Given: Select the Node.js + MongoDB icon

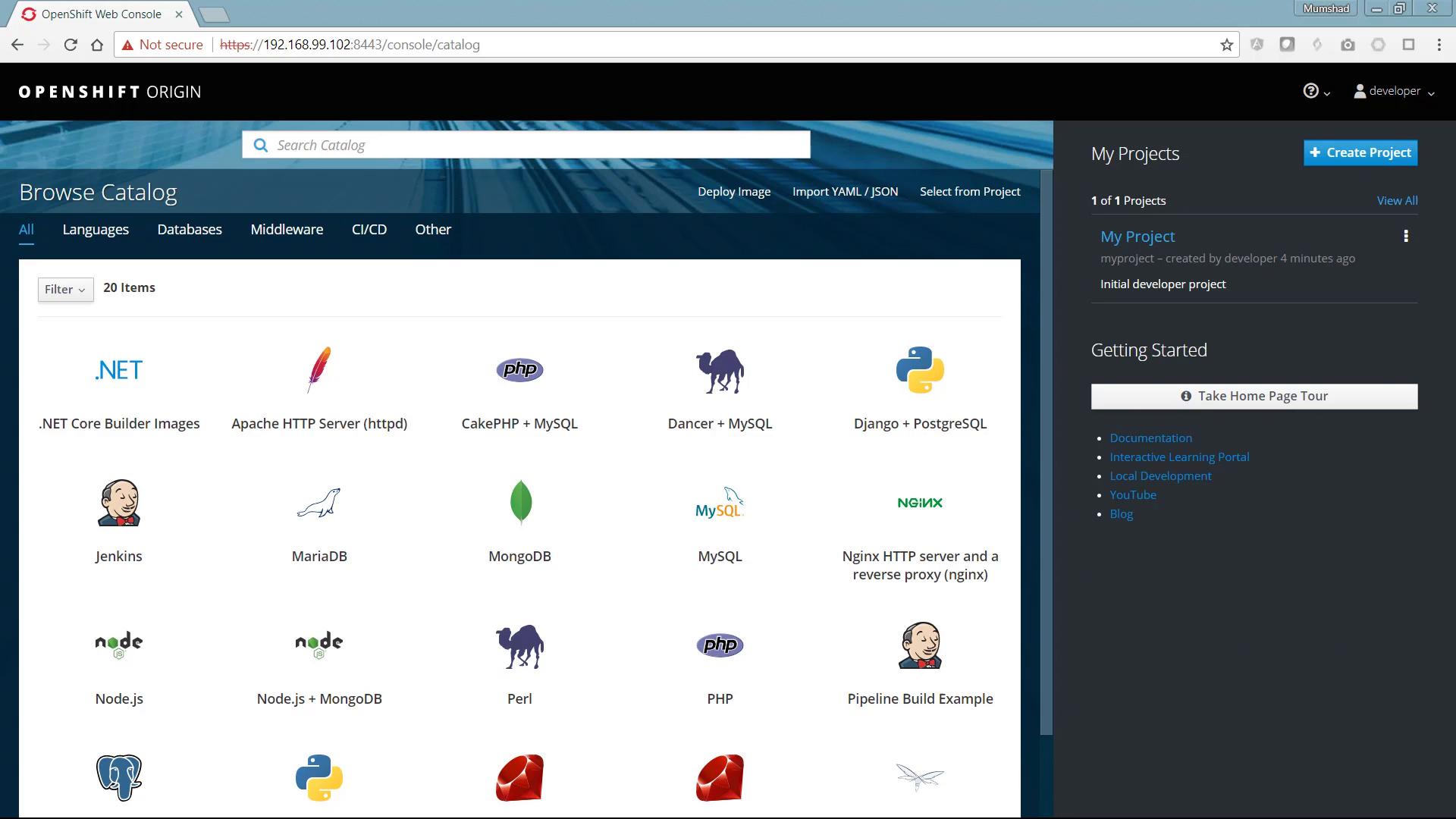Looking at the screenshot, I should [319, 645].
